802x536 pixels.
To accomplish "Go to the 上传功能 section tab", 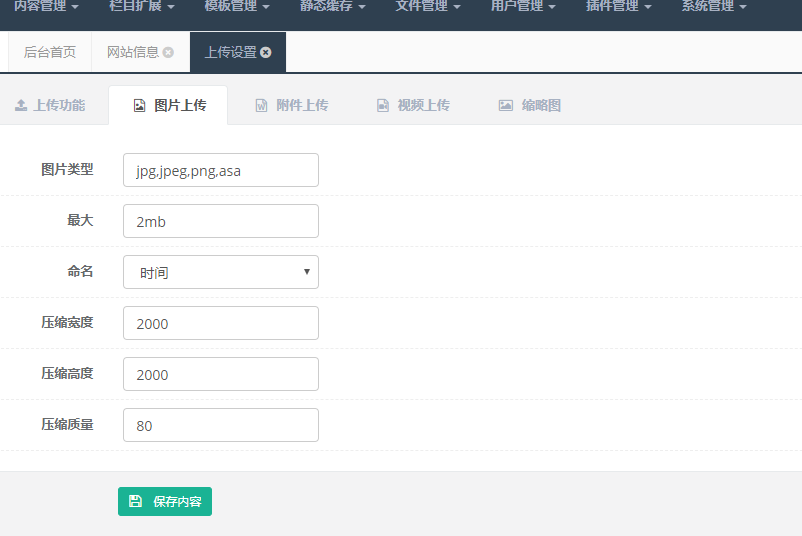I will tap(50, 105).
